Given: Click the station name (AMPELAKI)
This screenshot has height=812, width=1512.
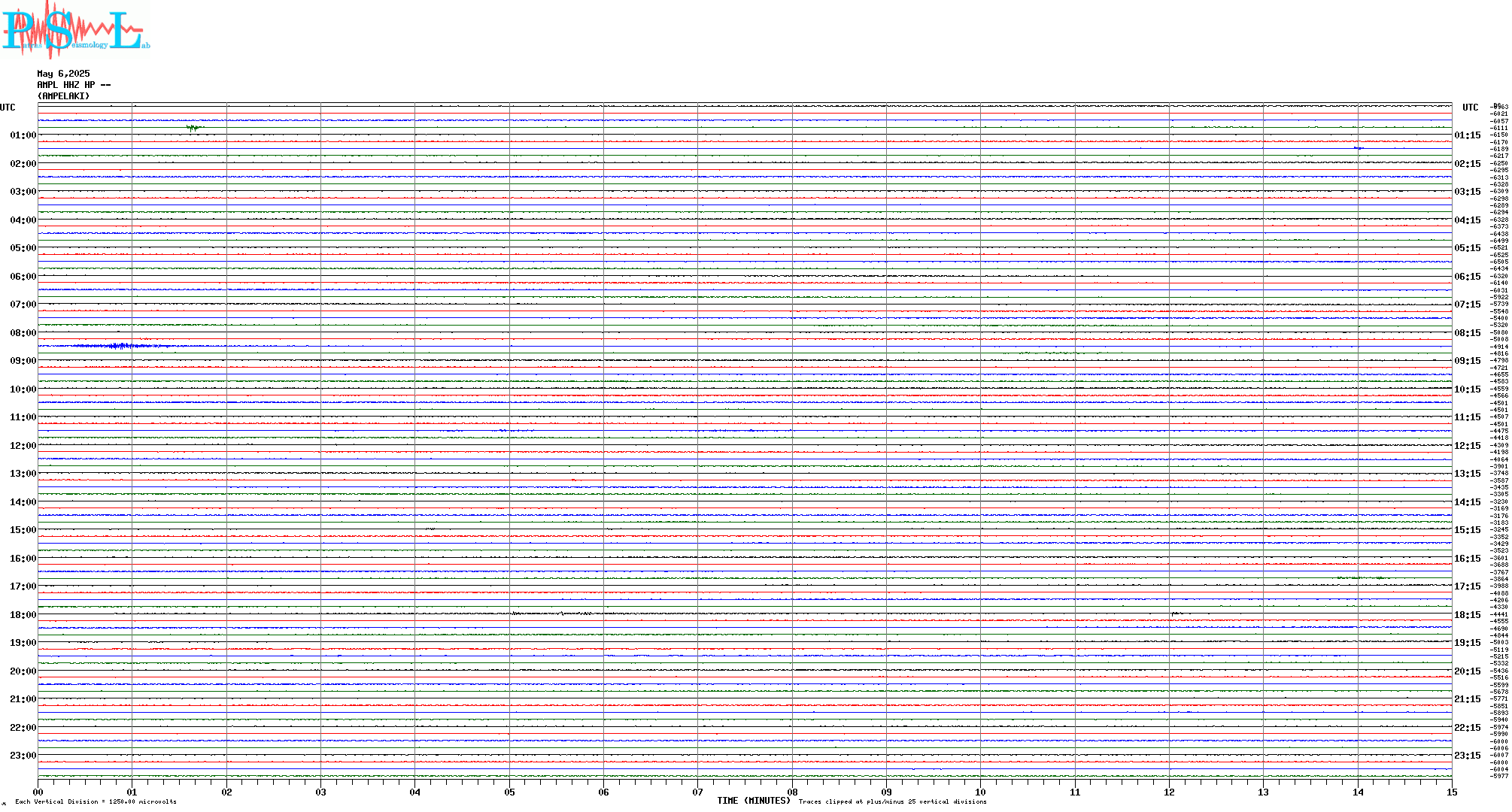Looking at the screenshot, I should 63,96.
